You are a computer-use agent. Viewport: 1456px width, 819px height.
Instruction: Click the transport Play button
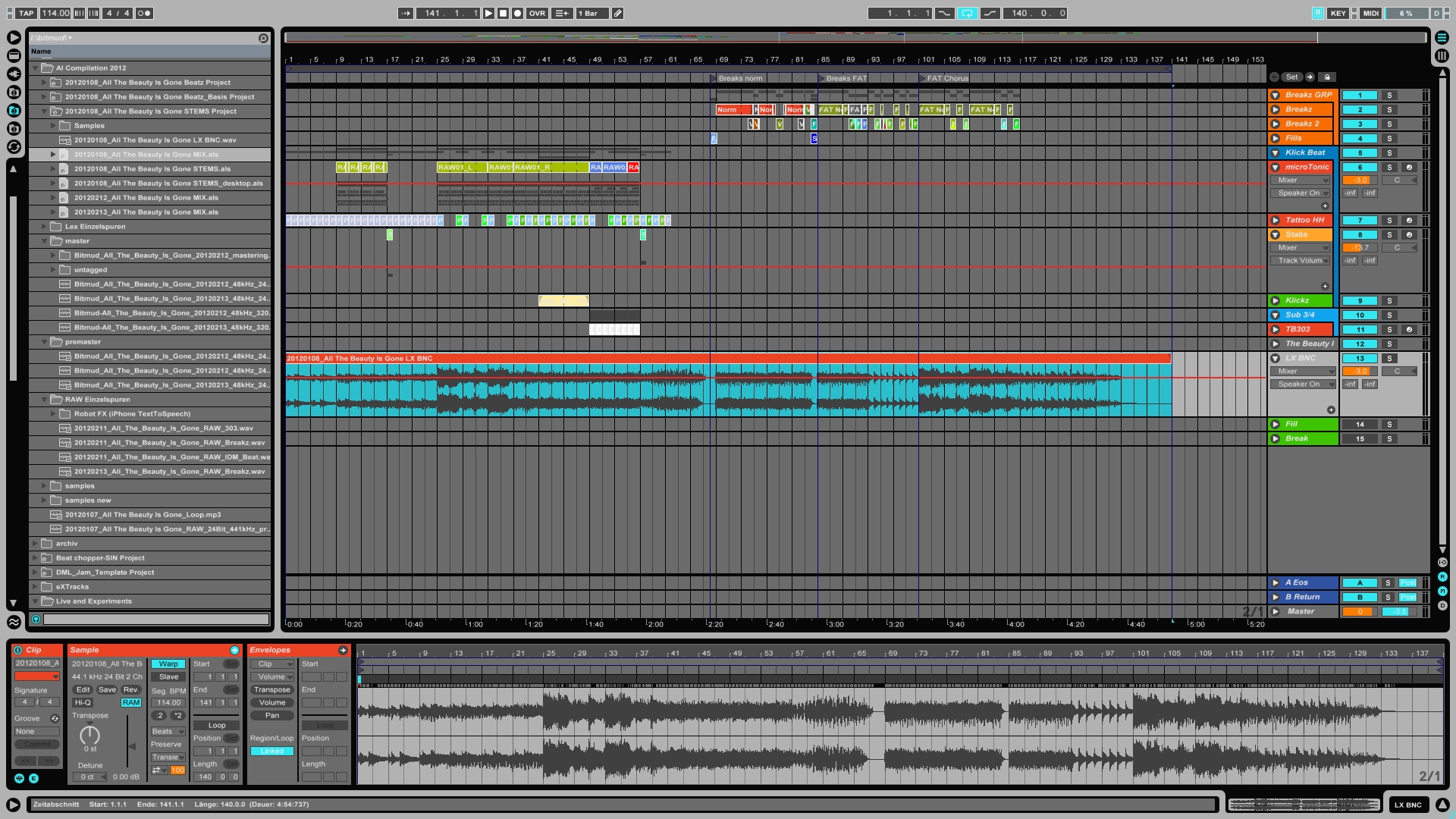(488, 13)
